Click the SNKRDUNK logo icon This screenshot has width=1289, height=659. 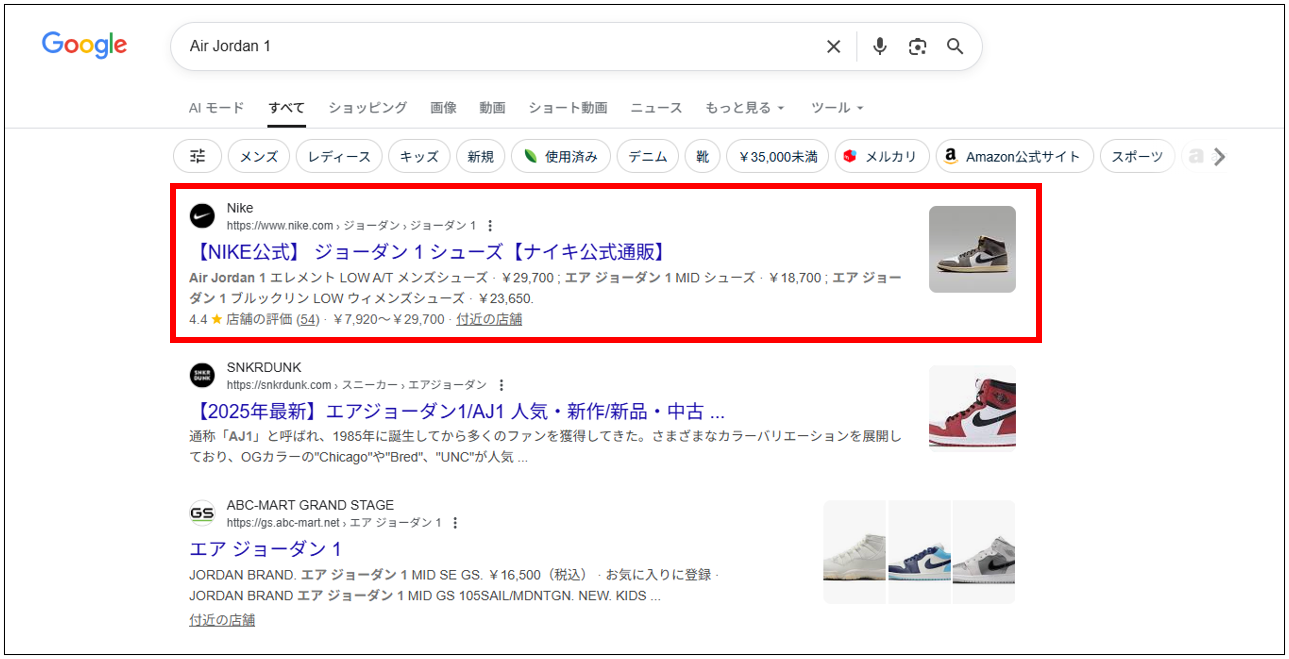(x=202, y=374)
